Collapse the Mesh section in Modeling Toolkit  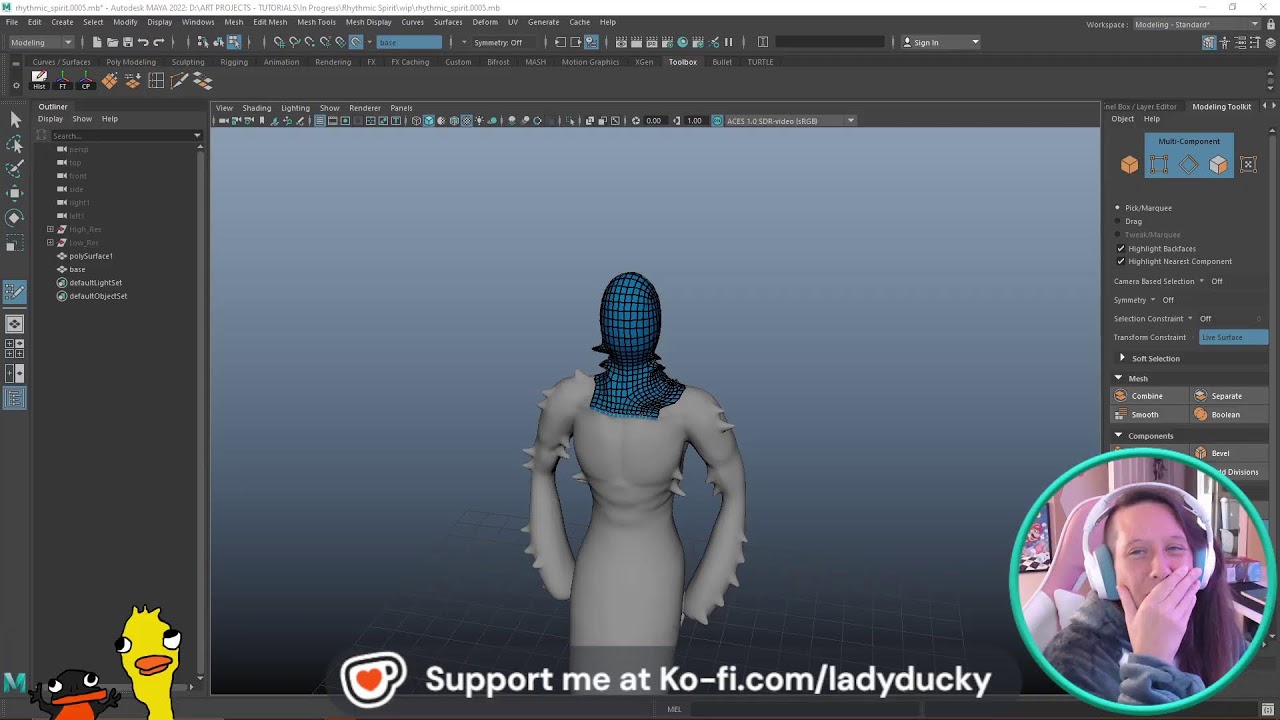tap(1118, 378)
